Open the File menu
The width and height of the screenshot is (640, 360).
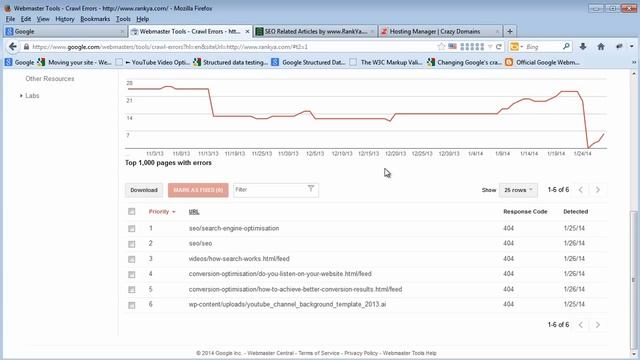10,19
